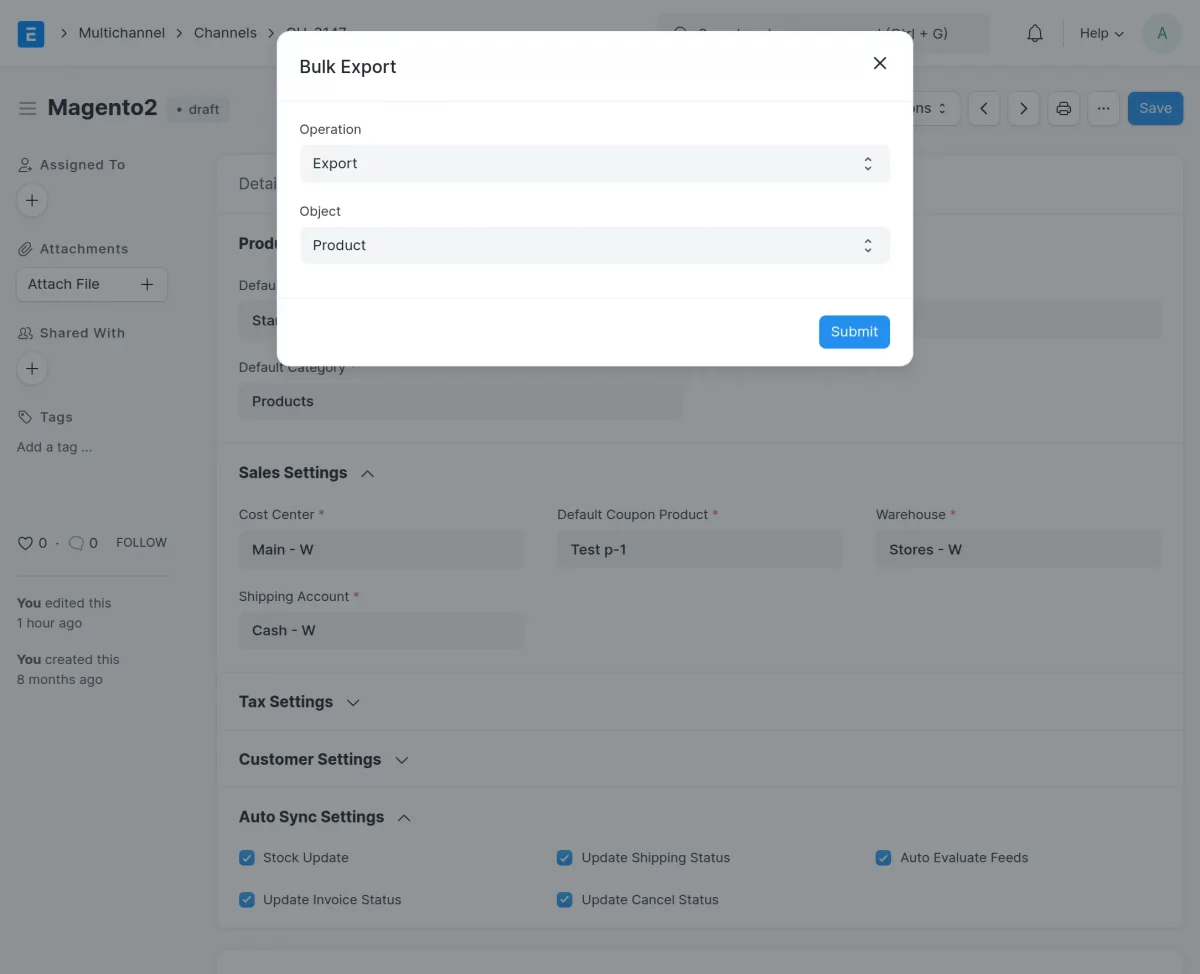Open the Object dropdown

pos(594,246)
